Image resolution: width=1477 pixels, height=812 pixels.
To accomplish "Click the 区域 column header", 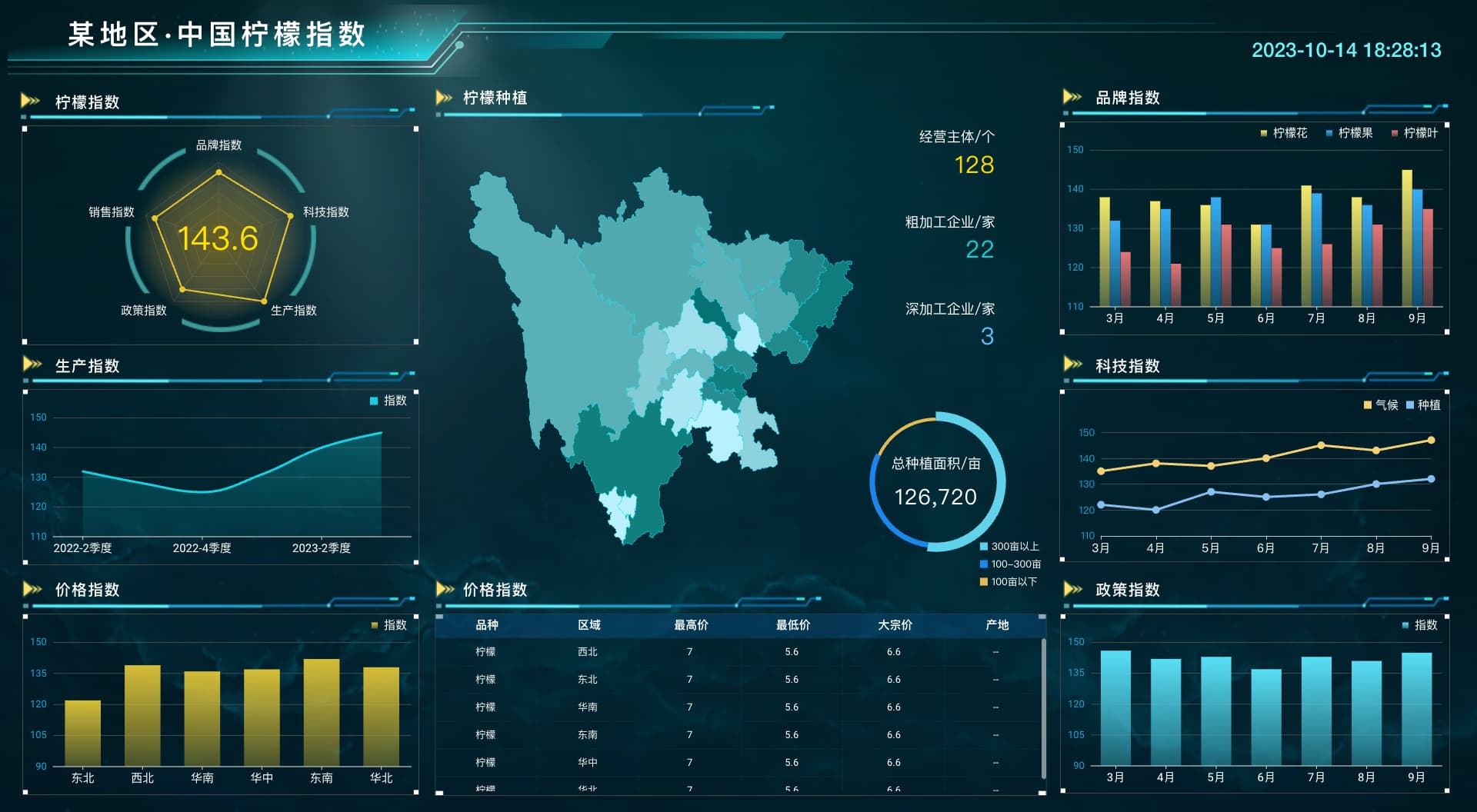I will pyautogui.click(x=588, y=625).
